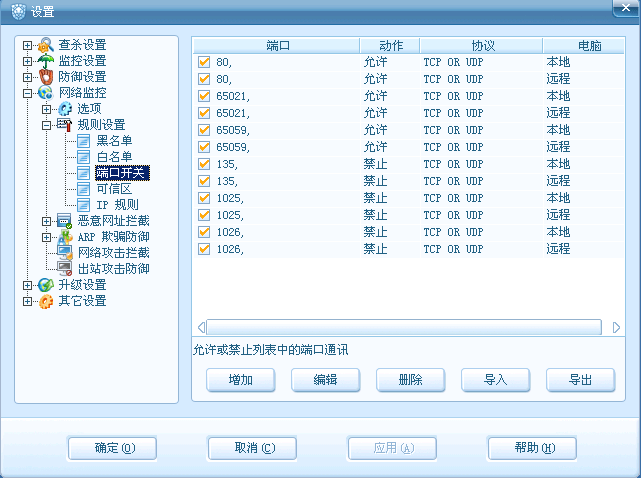The width and height of the screenshot is (641, 478).
Task: Click the green umbrella icon beside 监控设置
Action: pyautogui.click(x=46, y=61)
